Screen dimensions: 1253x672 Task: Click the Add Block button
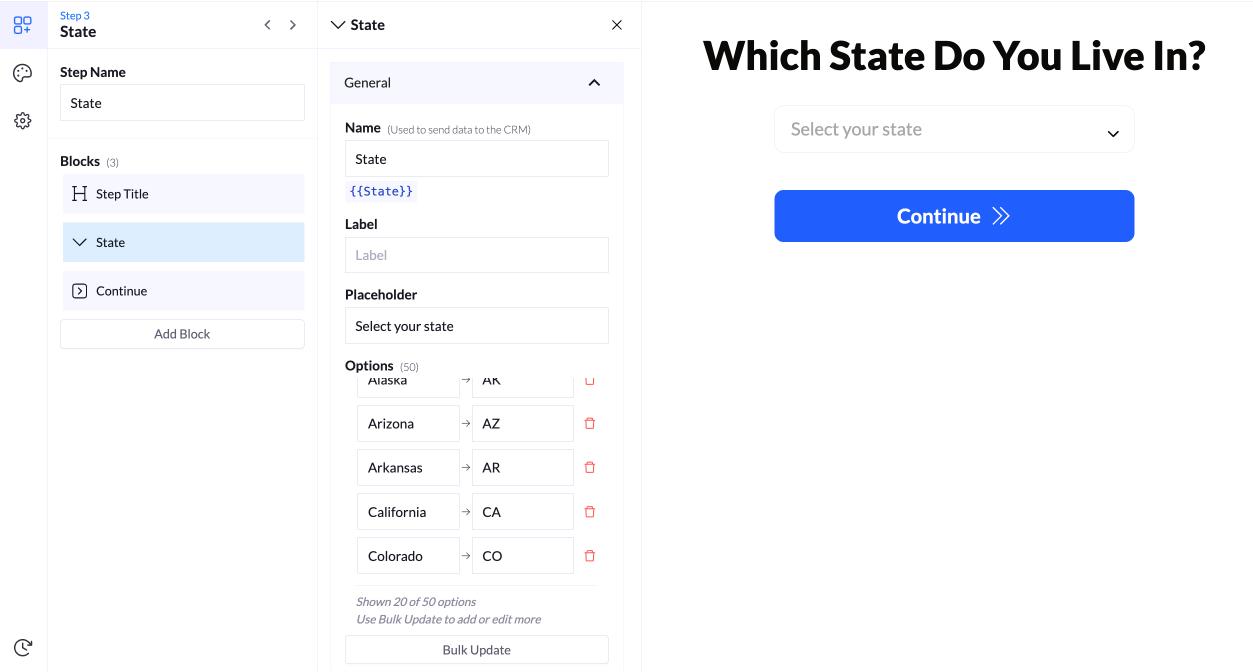pos(182,334)
